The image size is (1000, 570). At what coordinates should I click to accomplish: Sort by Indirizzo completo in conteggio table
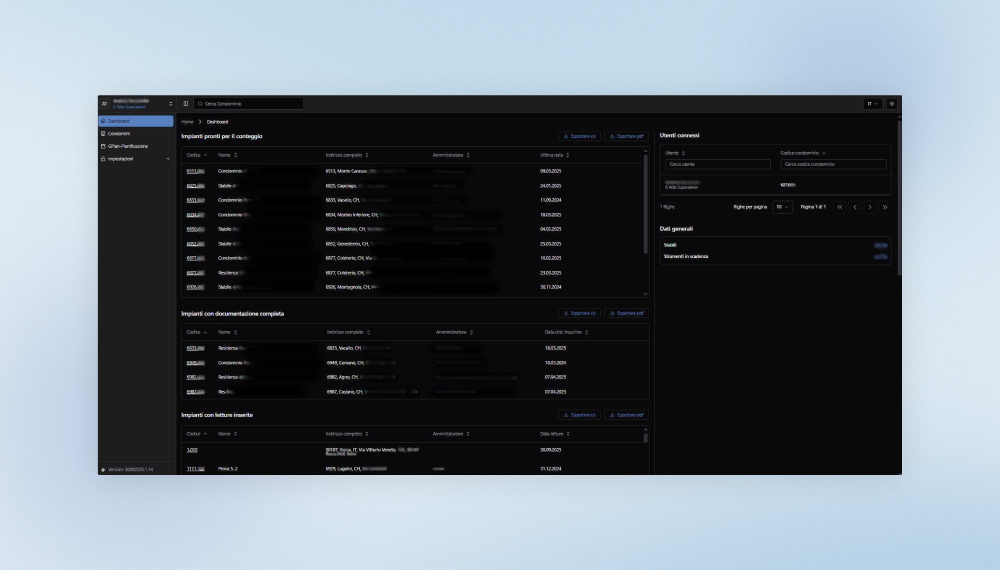(346, 155)
